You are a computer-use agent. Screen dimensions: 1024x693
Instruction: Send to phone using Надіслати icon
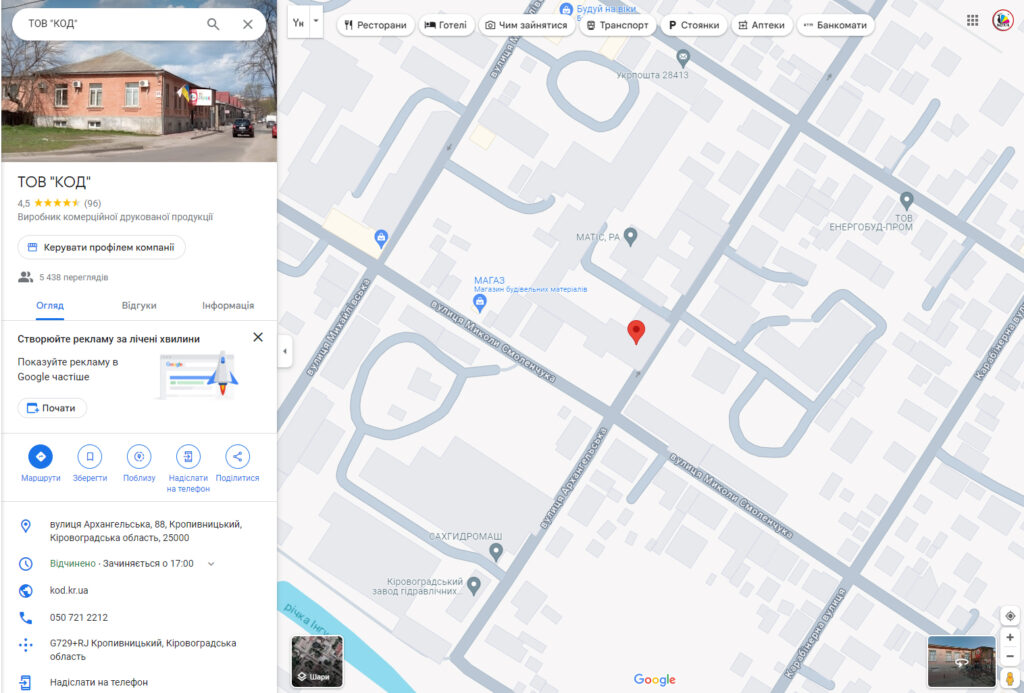coord(188,457)
